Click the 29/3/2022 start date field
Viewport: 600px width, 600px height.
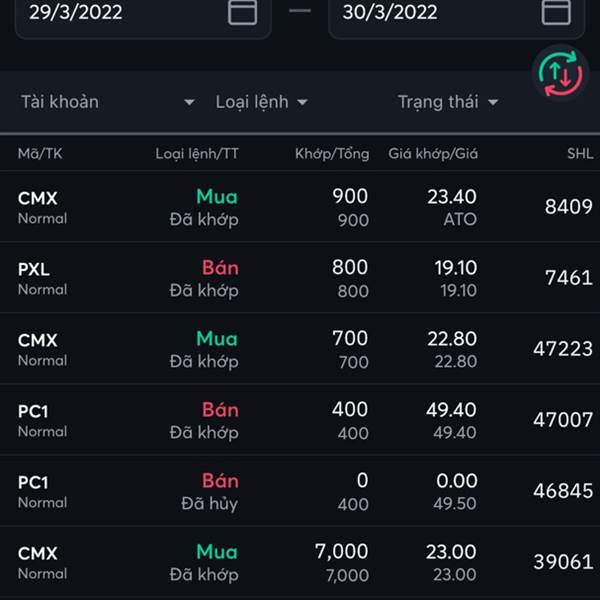pos(143,15)
